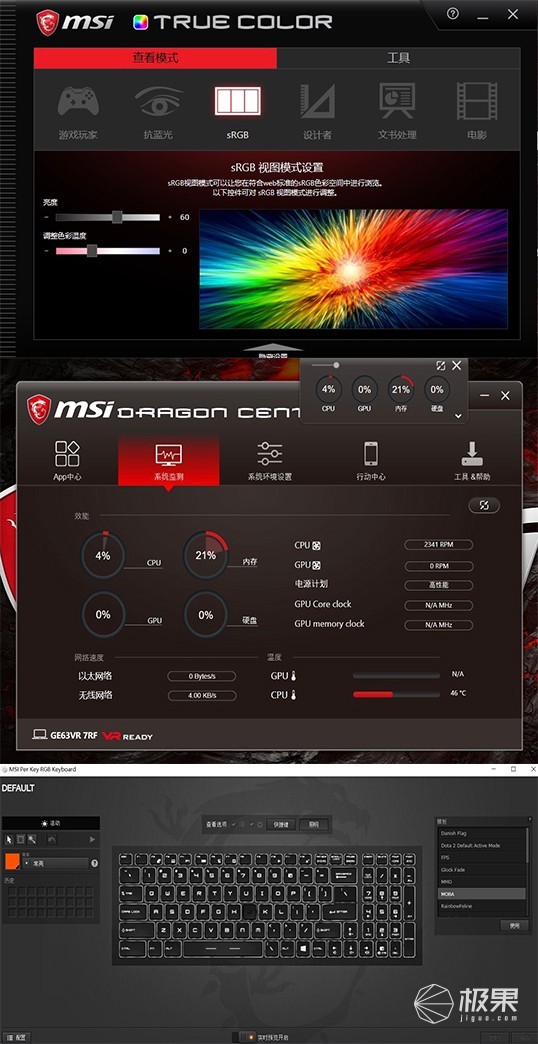Click the GPU fan icon

pyautogui.click(x=317, y=565)
